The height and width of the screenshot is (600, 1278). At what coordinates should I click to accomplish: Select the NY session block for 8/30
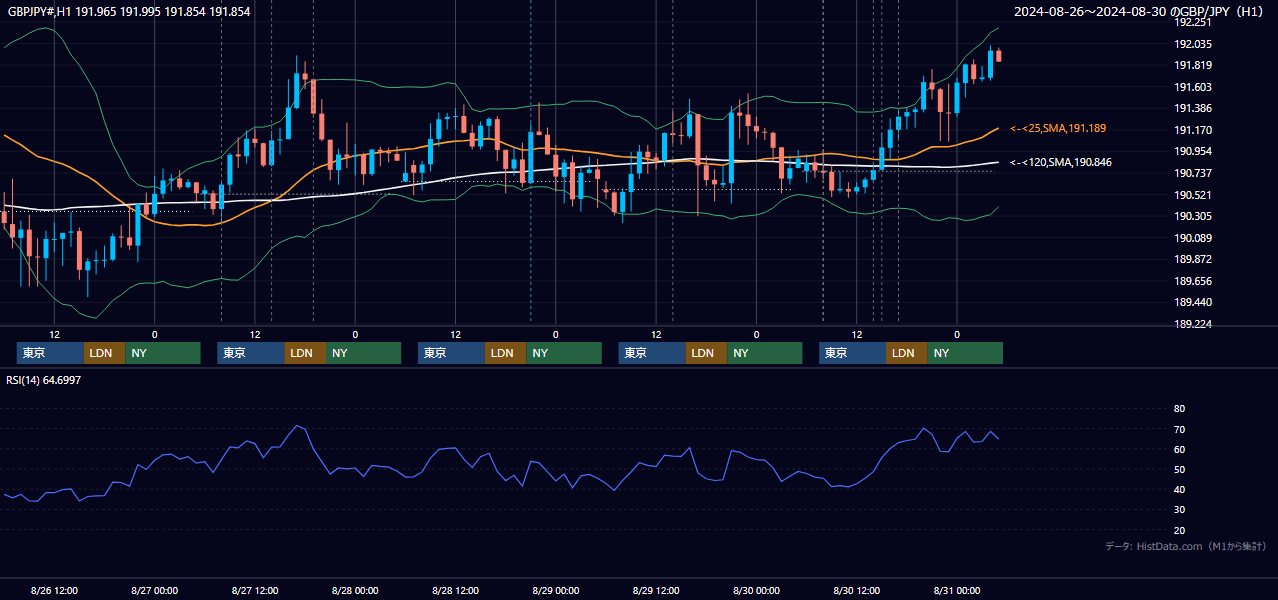coord(965,353)
